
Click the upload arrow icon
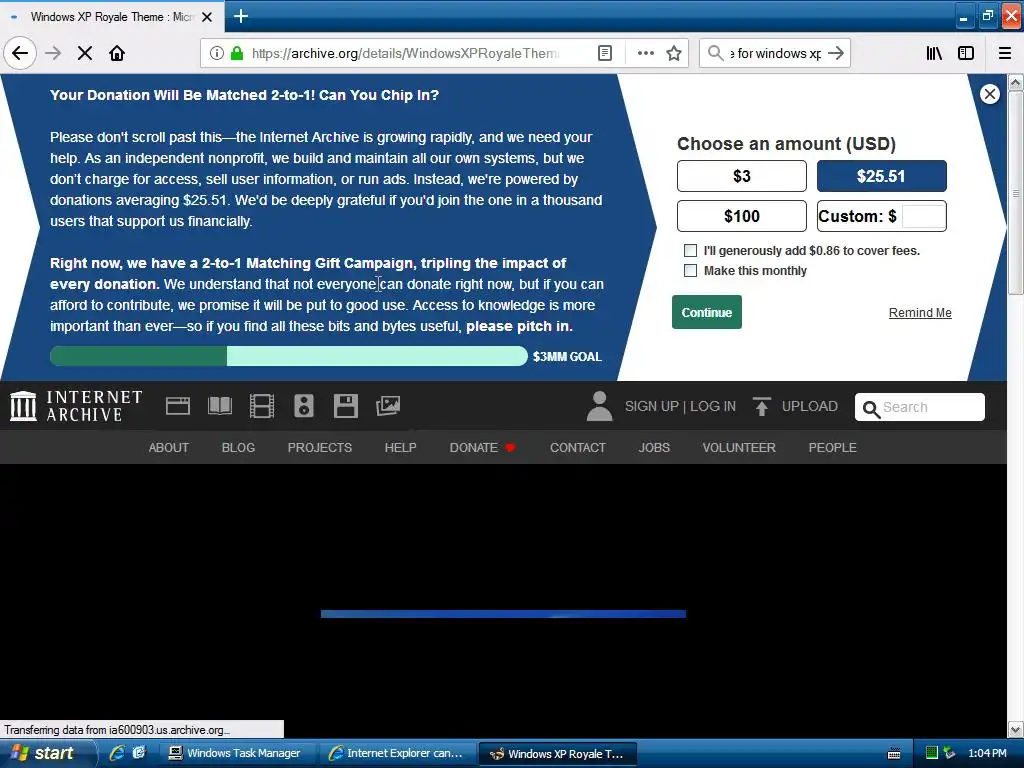pyautogui.click(x=761, y=406)
